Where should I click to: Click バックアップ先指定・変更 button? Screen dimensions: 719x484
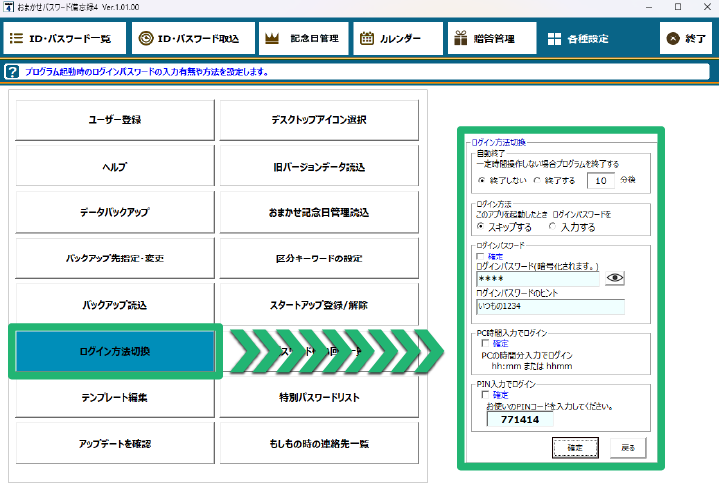coord(115,258)
